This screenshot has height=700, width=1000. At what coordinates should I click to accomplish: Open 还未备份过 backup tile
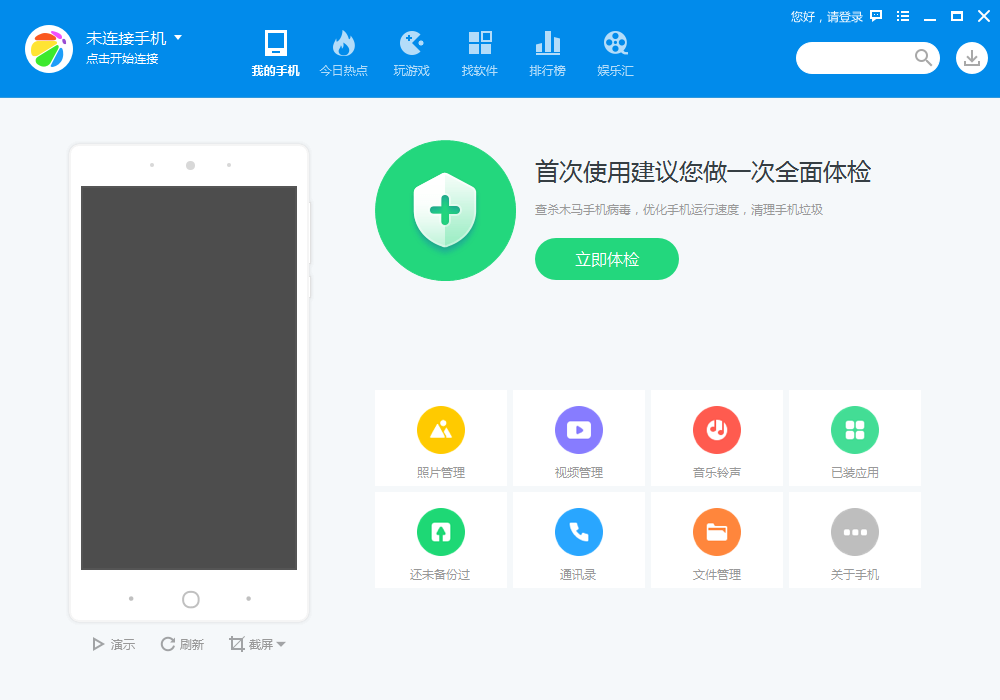pyautogui.click(x=441, y=540)
